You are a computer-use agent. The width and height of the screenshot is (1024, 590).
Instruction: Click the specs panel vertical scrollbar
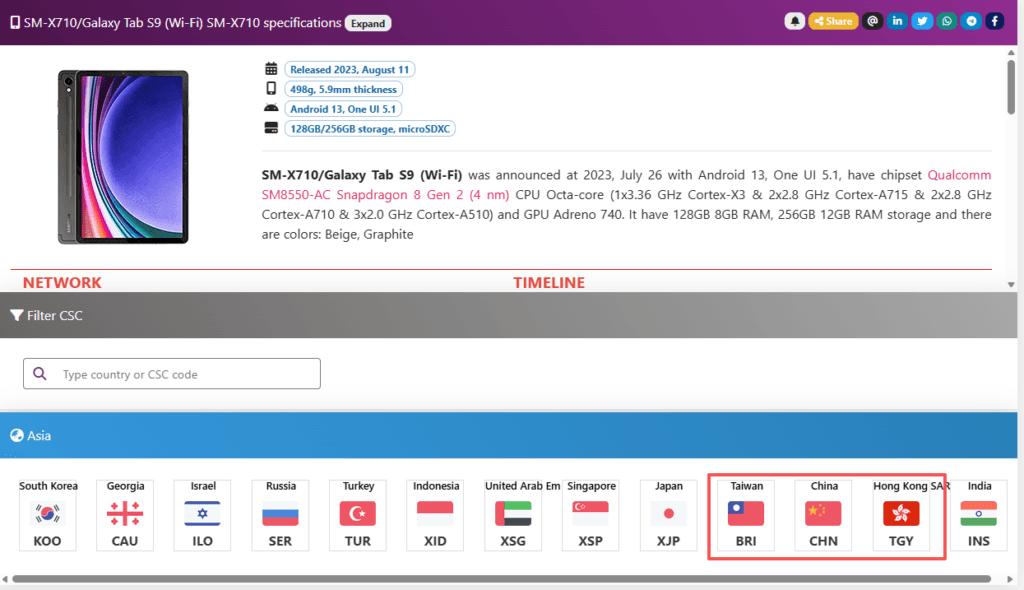point(1011,87)
